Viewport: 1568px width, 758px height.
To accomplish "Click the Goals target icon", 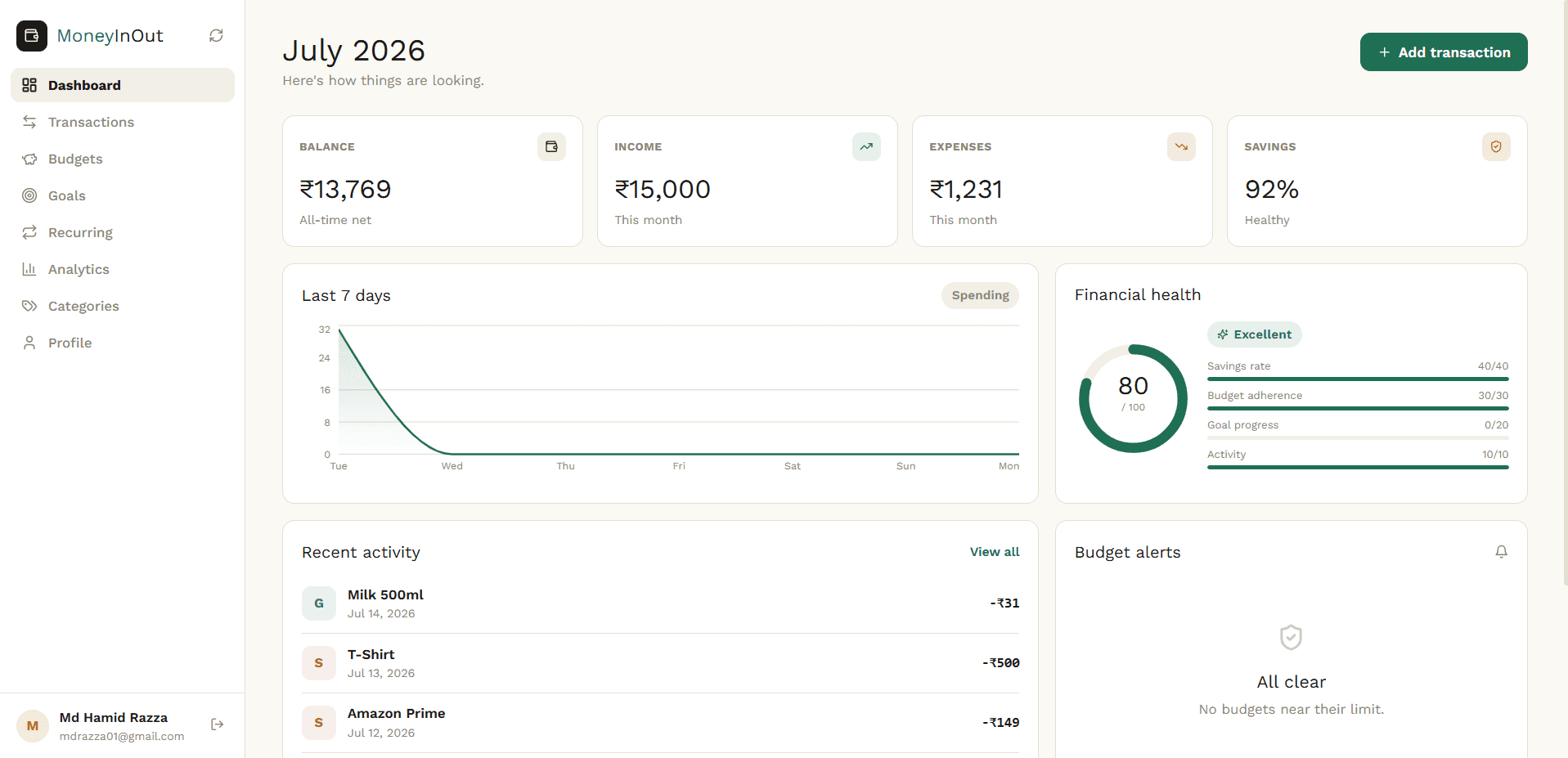I will 29,195.
